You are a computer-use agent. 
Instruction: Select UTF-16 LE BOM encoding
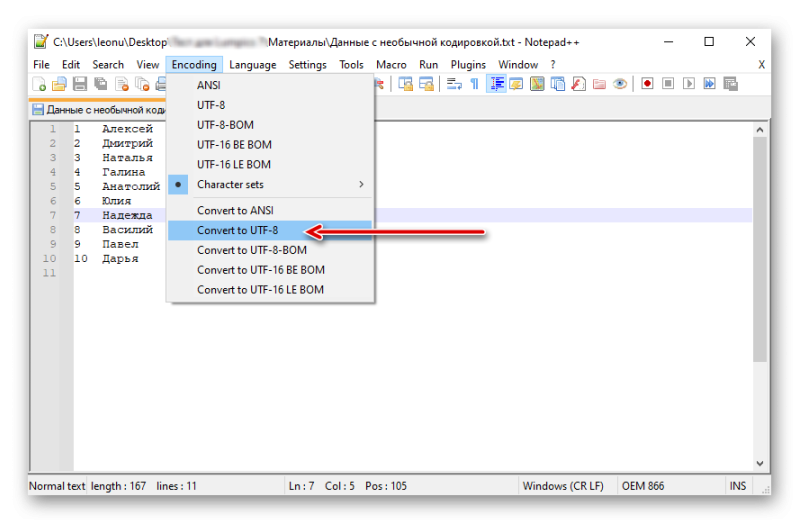pos(270,165)
